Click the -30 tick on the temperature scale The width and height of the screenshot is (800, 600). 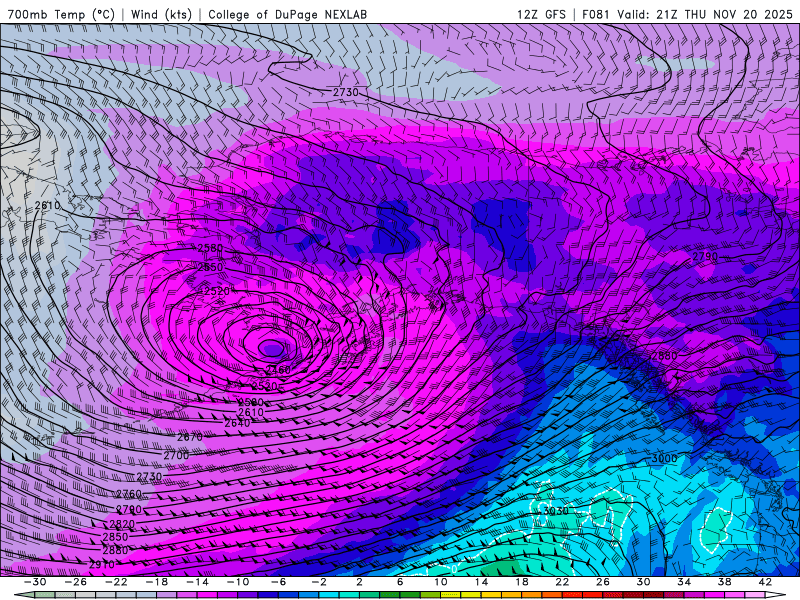point(35,582)
